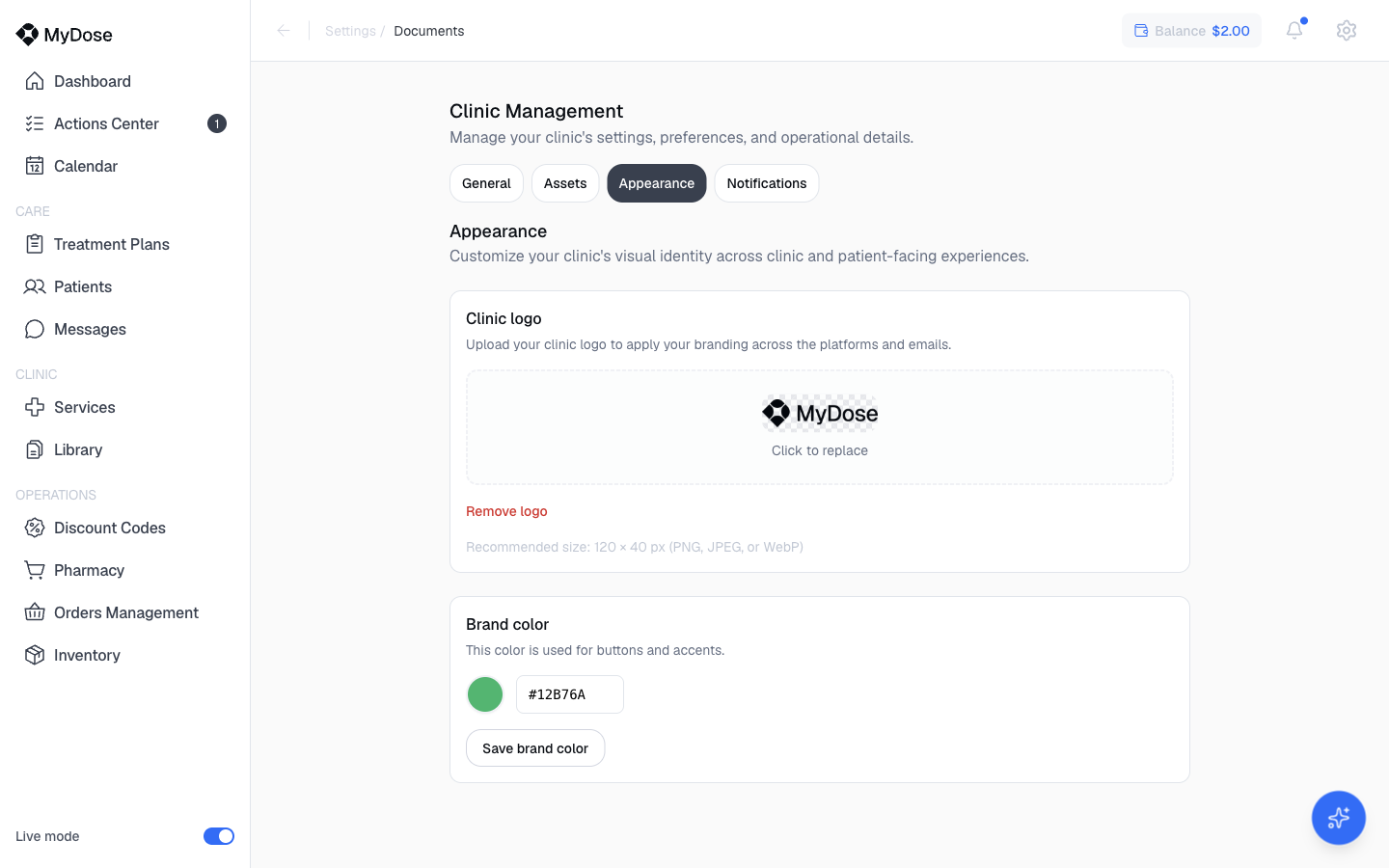Click the 'Click to replace' text
Screen dimensions: 1389x868
(x=820, y=450)
